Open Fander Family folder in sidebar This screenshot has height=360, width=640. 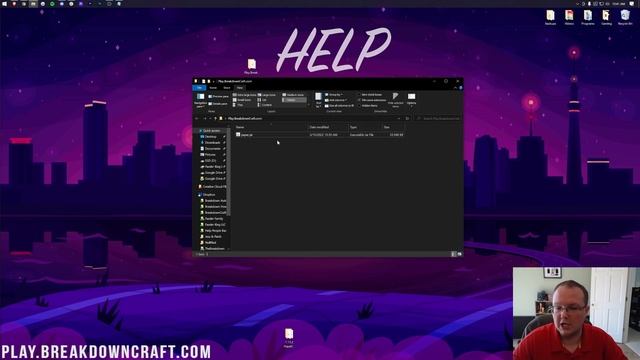pos(213,219)
